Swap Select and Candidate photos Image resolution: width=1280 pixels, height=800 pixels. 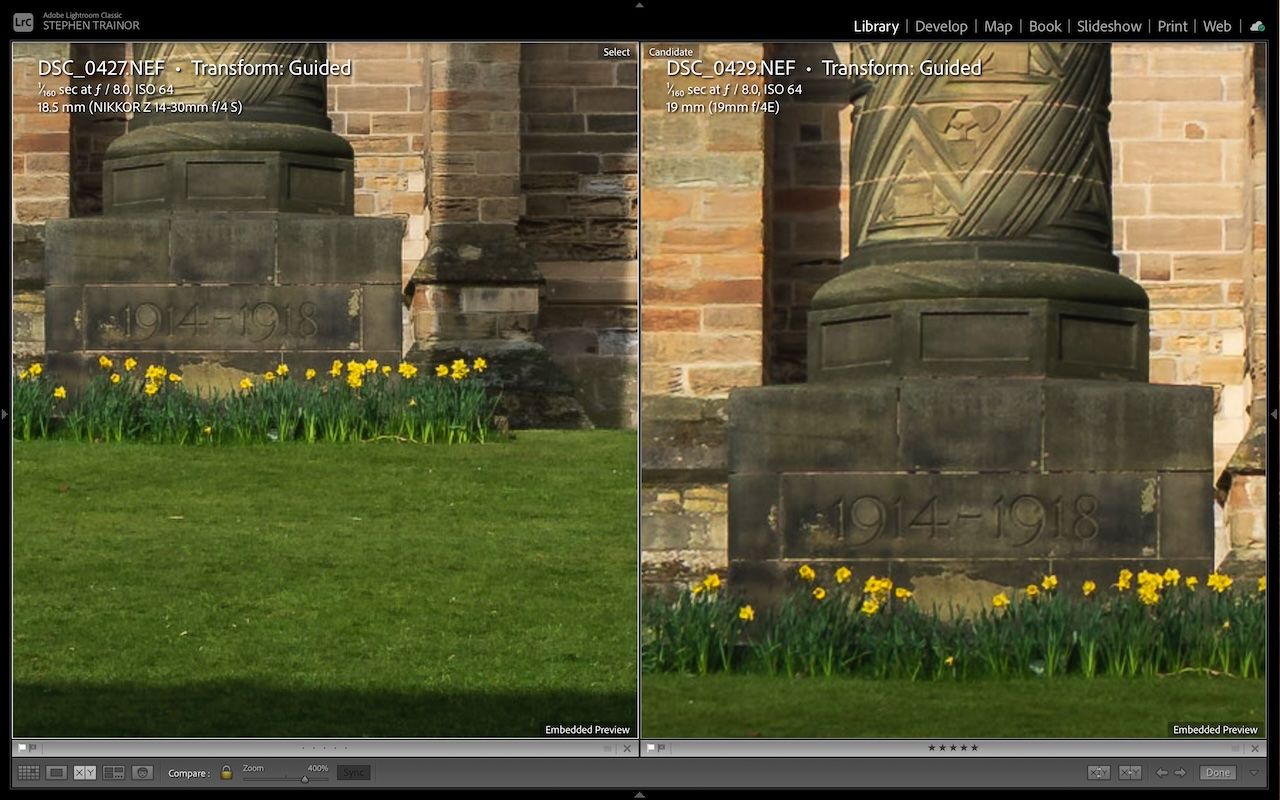click(x=1099, y=772)
